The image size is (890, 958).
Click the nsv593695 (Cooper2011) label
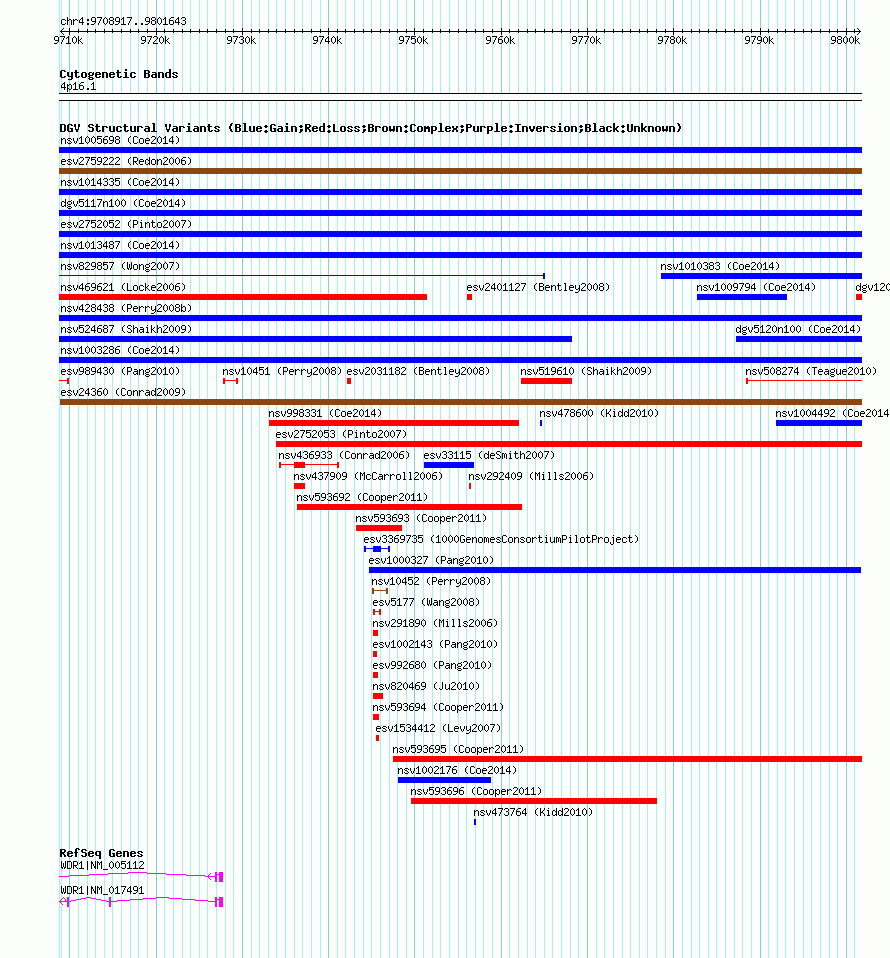pyautogui.click(x=458, y=750)
